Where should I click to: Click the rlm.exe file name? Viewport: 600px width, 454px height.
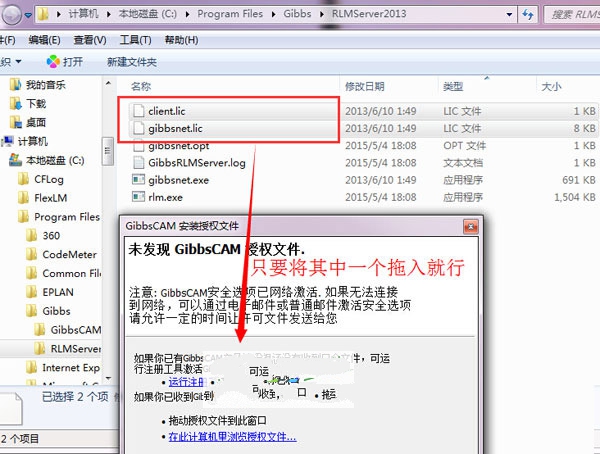pos(165,197)
